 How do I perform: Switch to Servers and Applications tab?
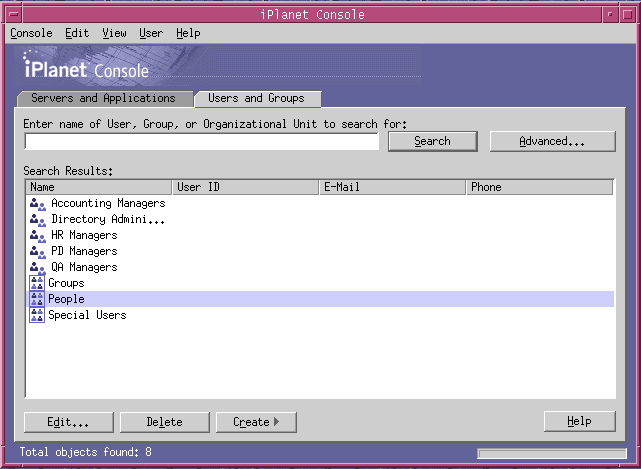103,99
